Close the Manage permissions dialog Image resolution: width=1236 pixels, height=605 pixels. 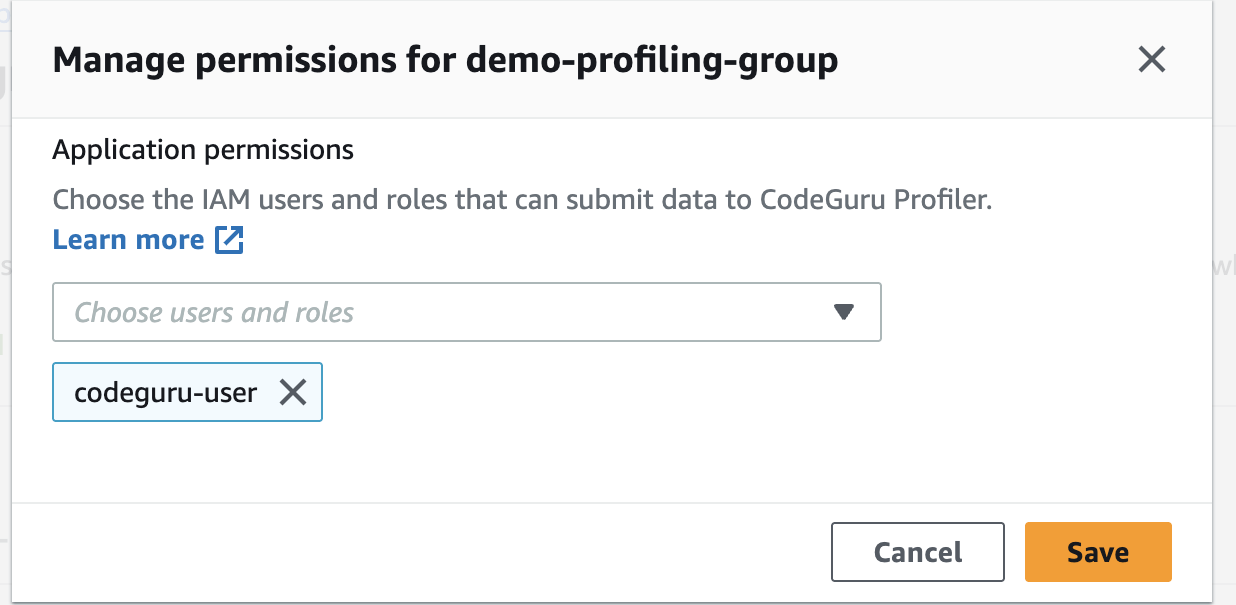point(1152,60)
